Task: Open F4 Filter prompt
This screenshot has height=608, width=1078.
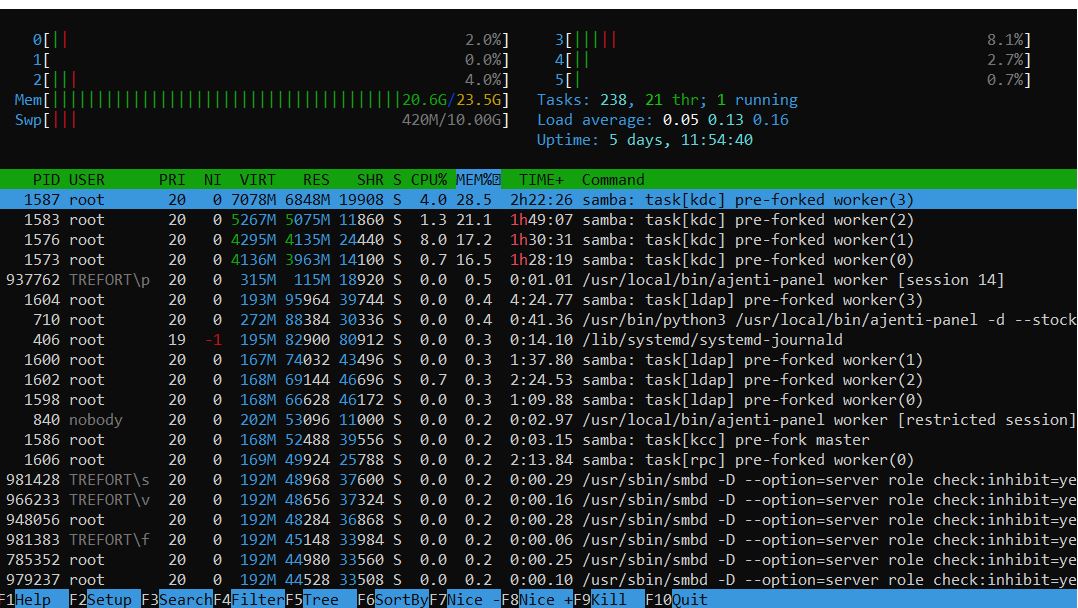Action: point(248,600)
